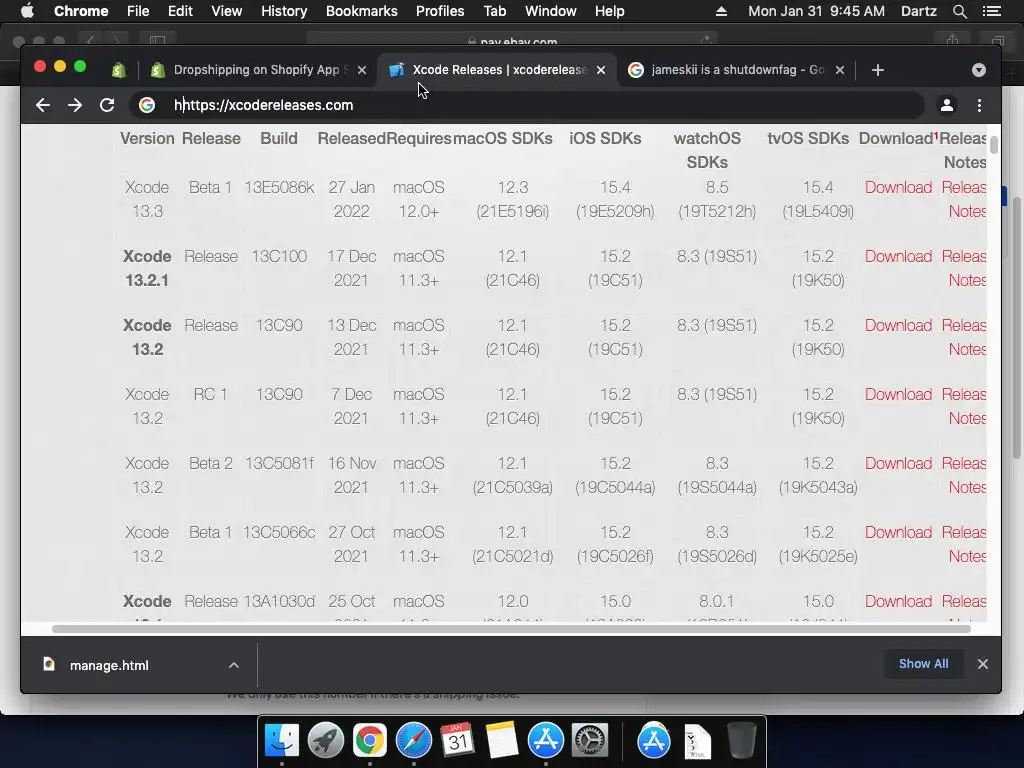Open the File menu
Screen dimensions: 1024x768
point(138,11)
